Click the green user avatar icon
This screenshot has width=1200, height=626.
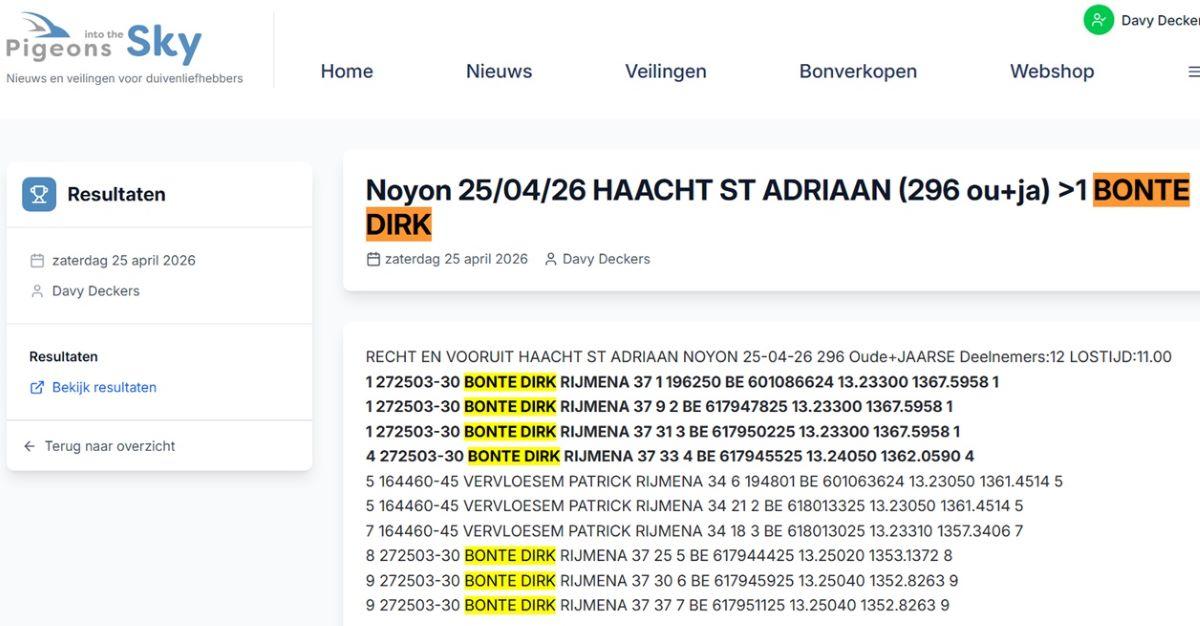pyautogui.click(x=1099, y=20)
